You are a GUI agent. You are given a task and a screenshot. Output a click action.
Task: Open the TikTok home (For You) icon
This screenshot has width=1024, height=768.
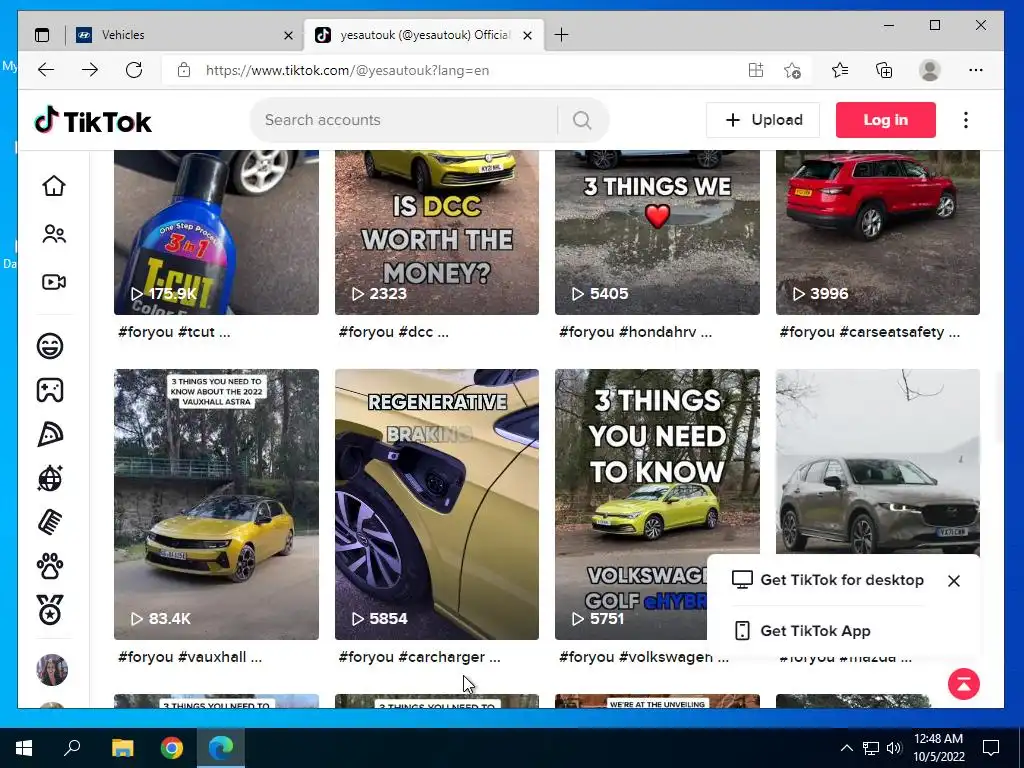pyautogui.click(x=54, y=186)
